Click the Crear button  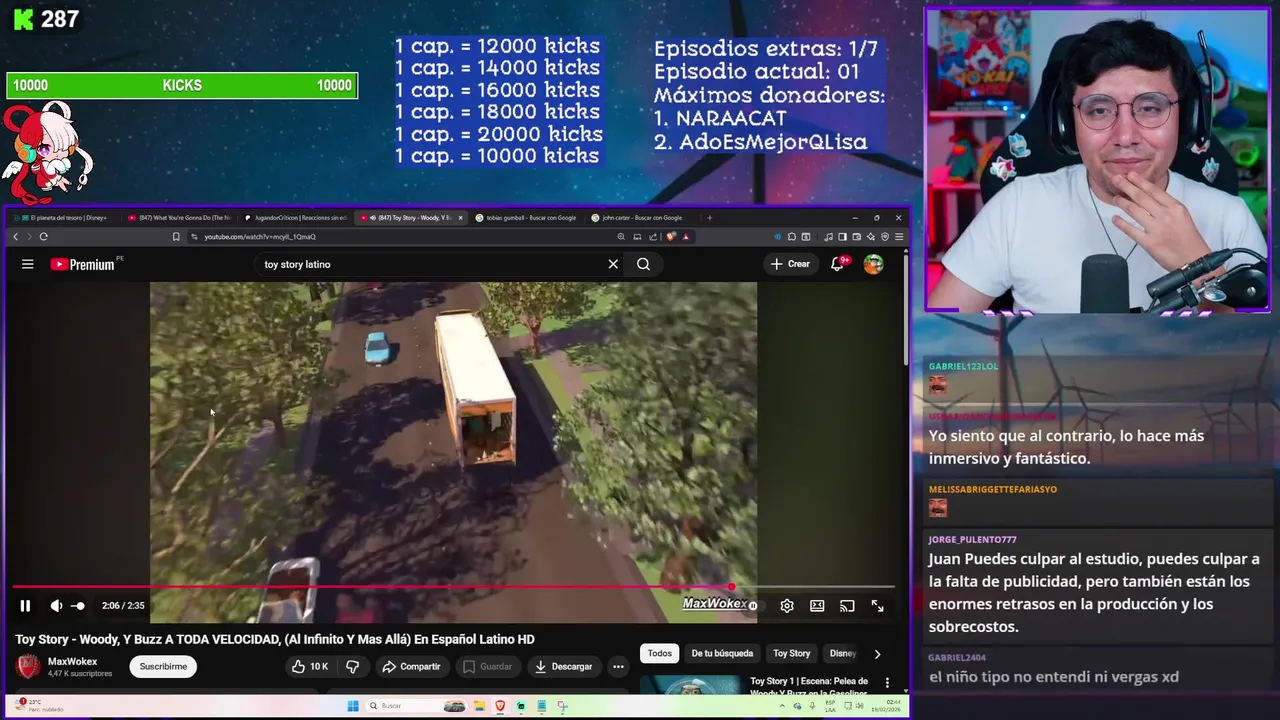(790, 264)
